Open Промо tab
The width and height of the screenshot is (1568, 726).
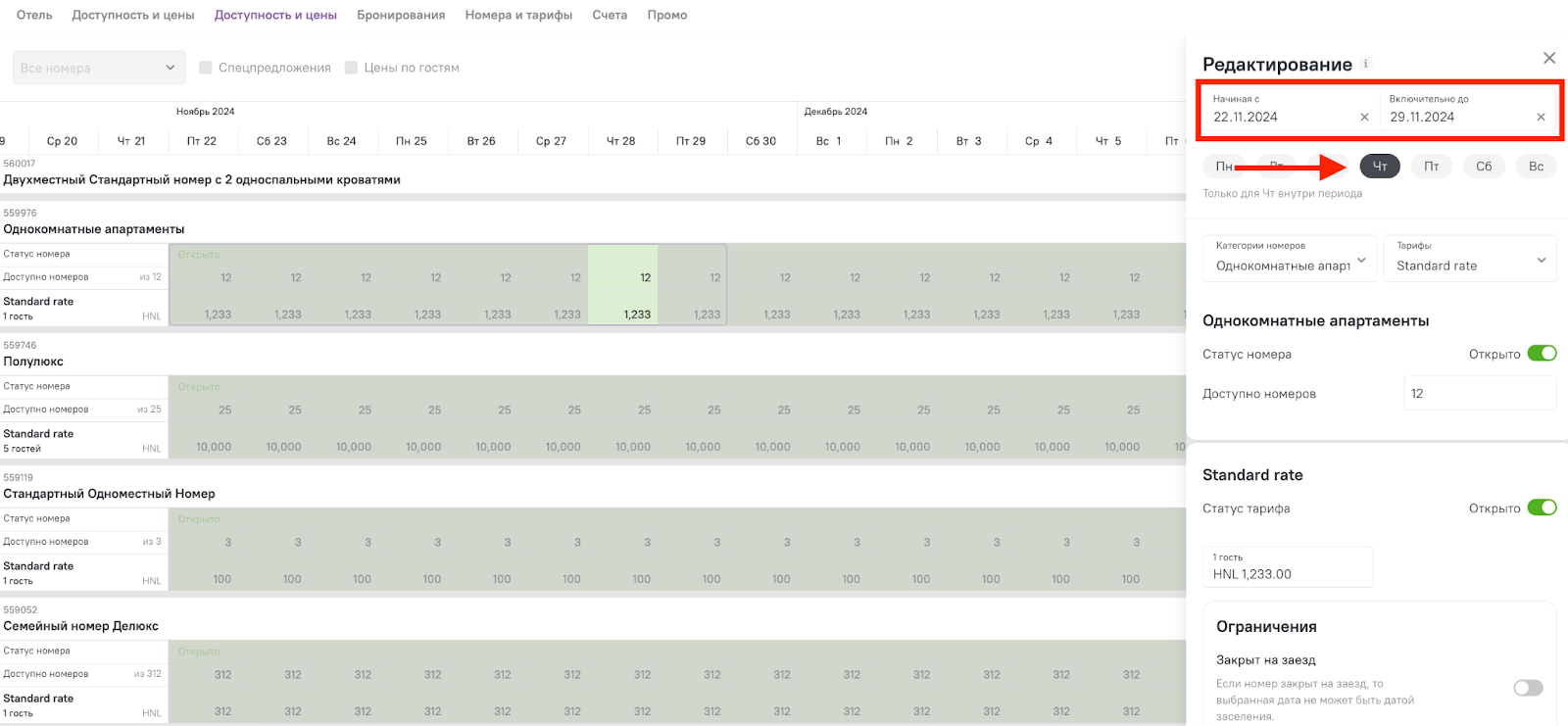point(667,15)
